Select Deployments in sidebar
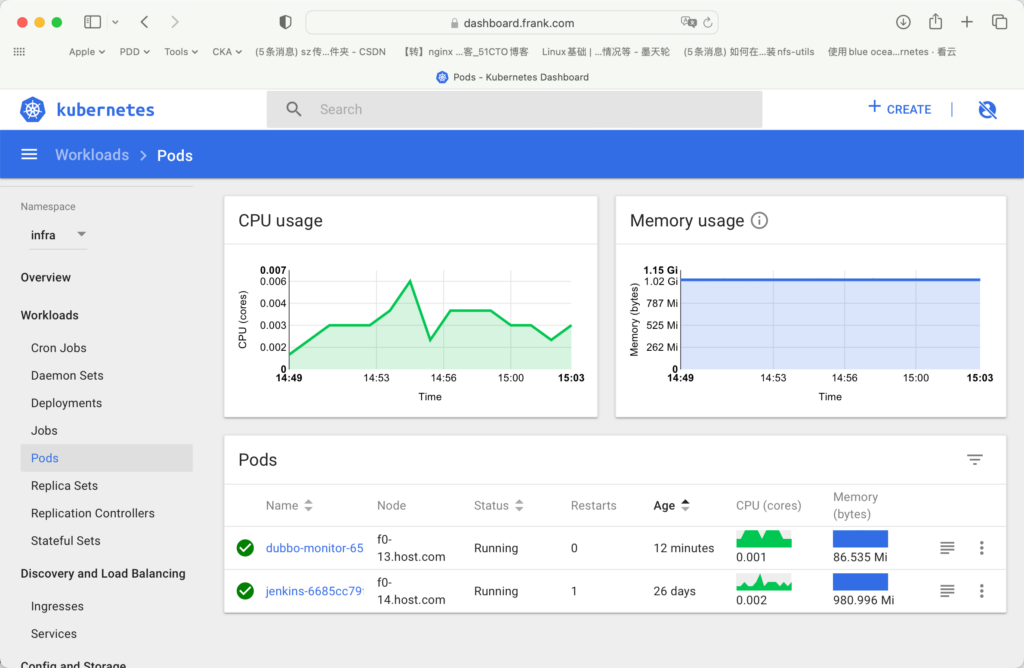 point(67,403)
